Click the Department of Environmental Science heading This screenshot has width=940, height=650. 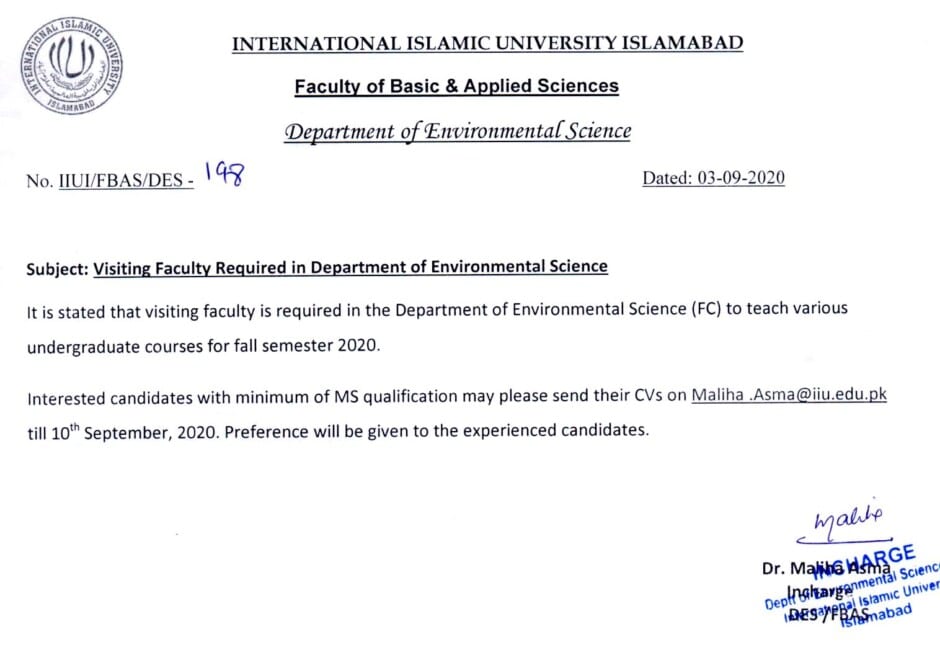[457, 131]
